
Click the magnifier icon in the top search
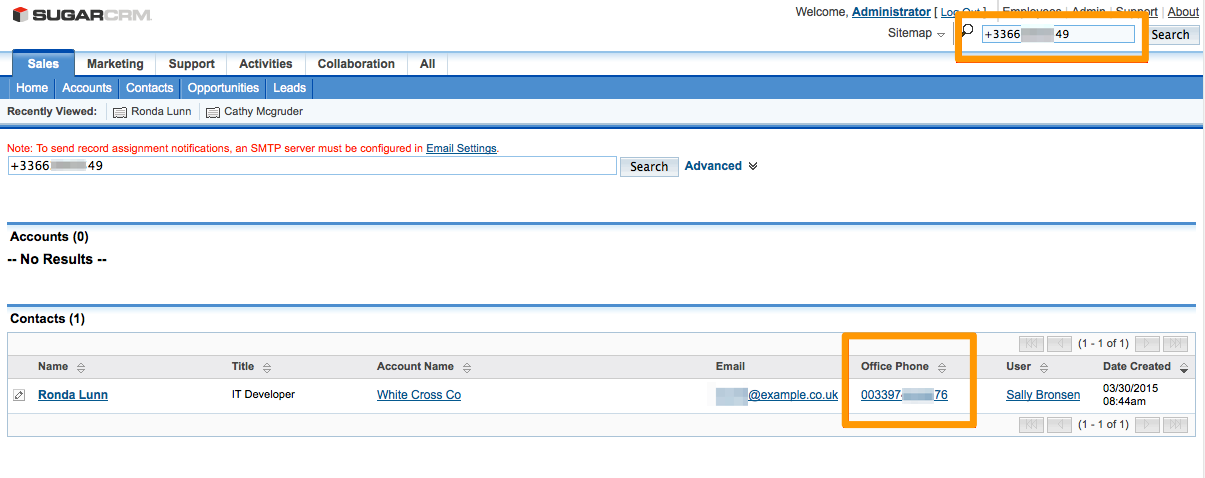(967, 31)
